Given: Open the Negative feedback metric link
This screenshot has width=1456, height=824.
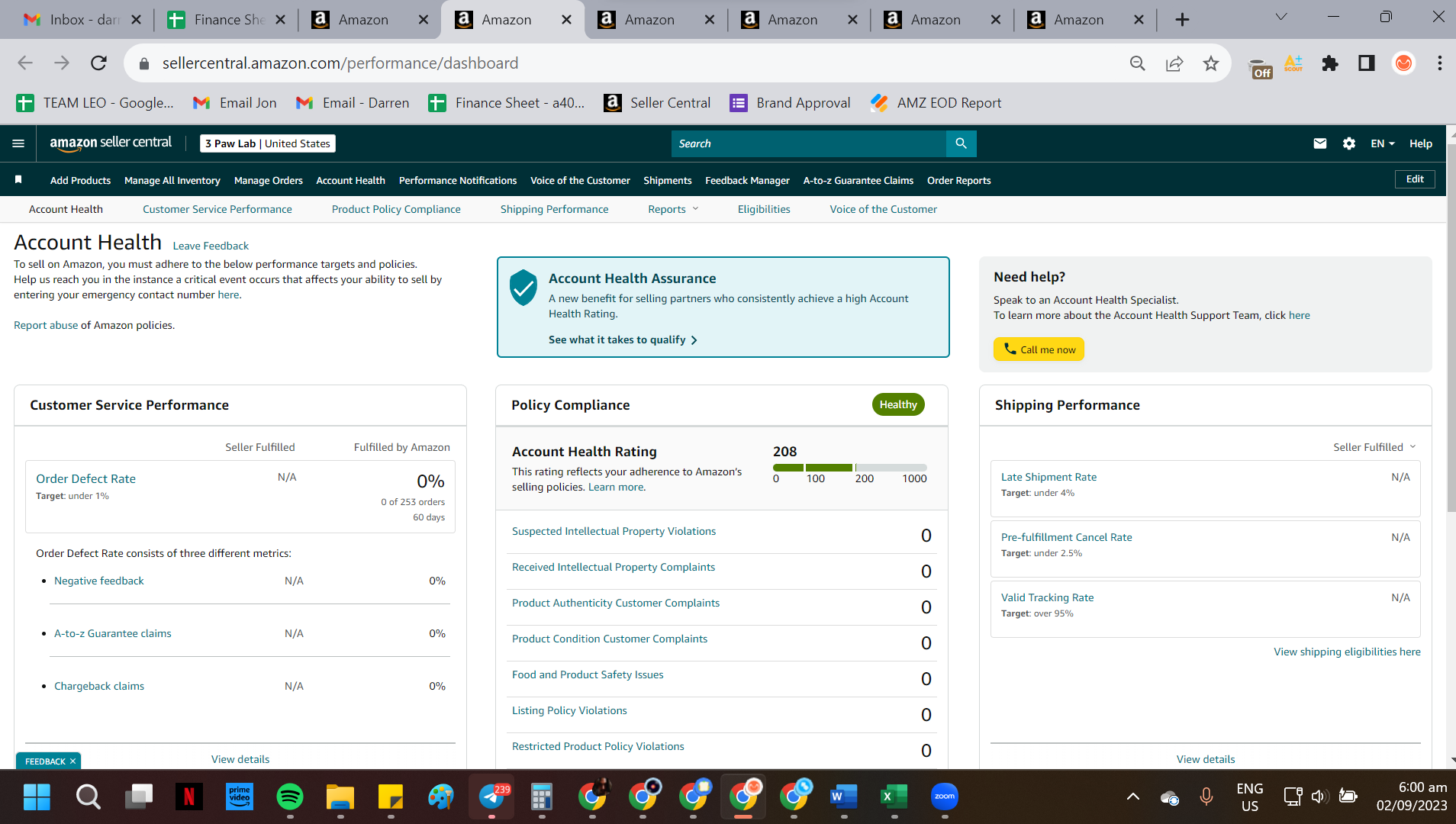Looking at the screenshot, I should click(98, 581).
